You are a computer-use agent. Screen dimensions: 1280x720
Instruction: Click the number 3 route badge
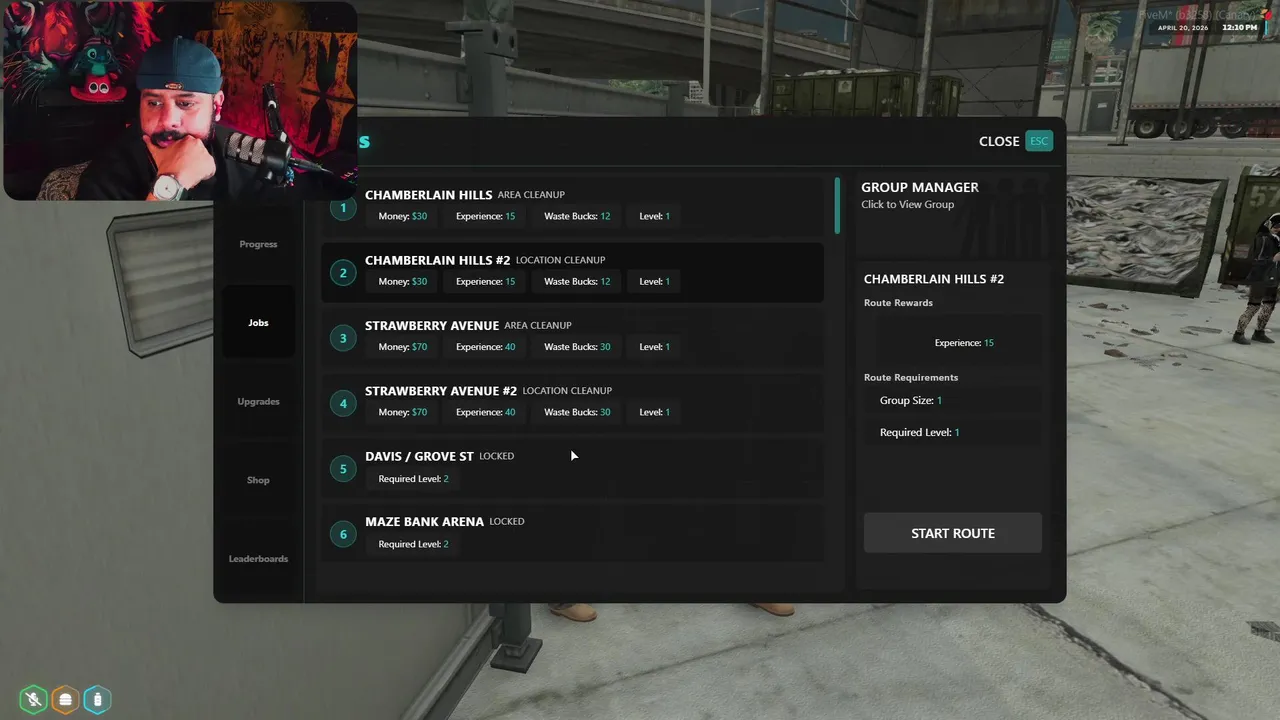tap(343, 338)
